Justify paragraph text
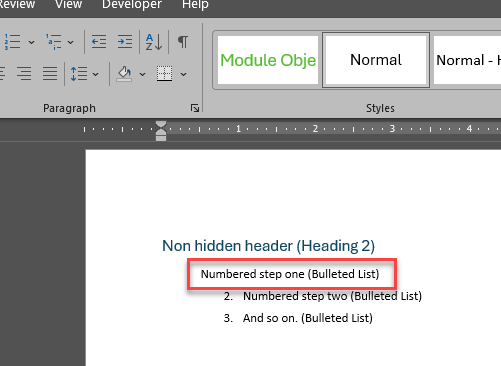The width and height of the screenshot is (501, 366). point(50,74)
